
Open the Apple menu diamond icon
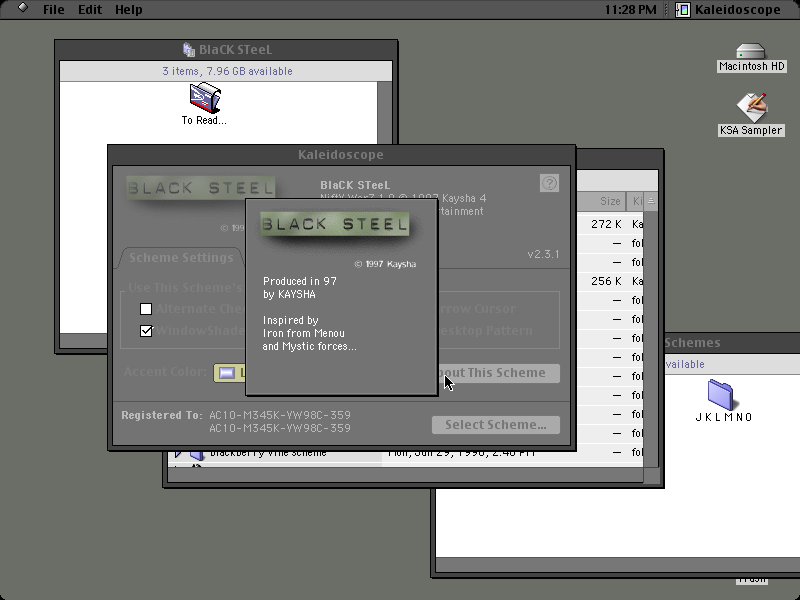coord(23,8)
